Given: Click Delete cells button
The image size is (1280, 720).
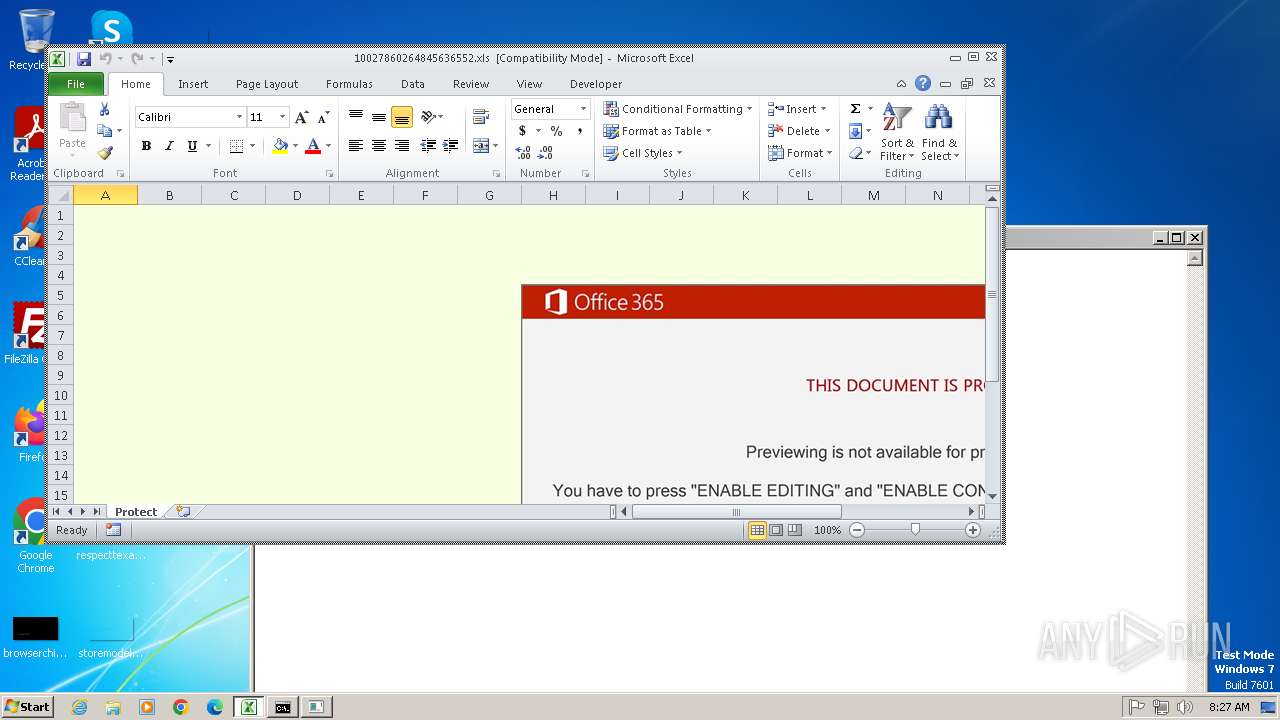Looking at the screenshot, I should coord(799,131).
